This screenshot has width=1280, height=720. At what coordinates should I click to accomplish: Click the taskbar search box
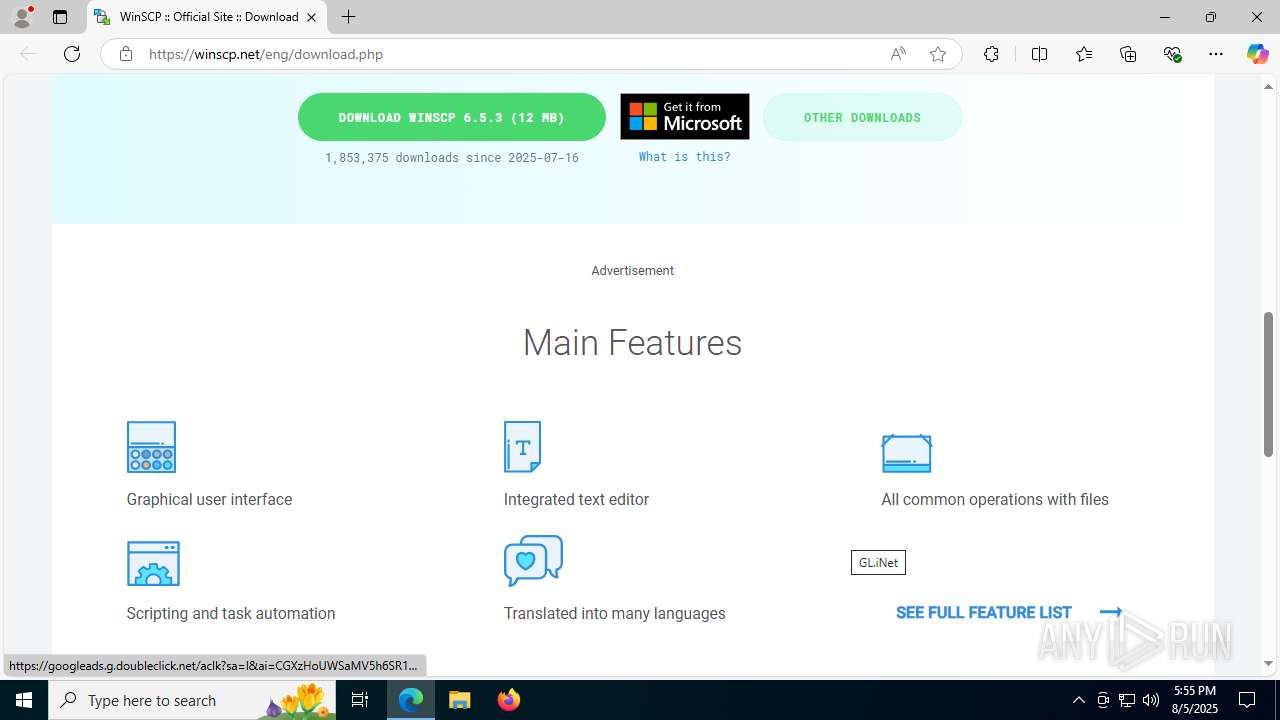pos(193,700)
